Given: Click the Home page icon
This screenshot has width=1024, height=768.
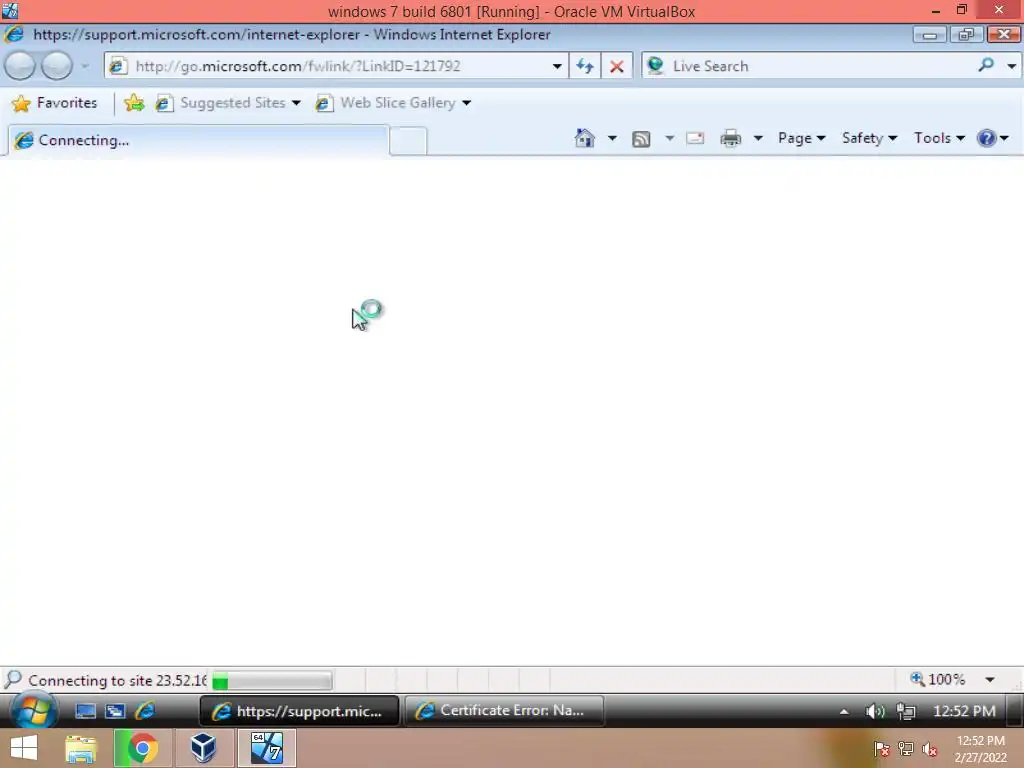Looking at the screenshot, I should click(x=584, y=138).
